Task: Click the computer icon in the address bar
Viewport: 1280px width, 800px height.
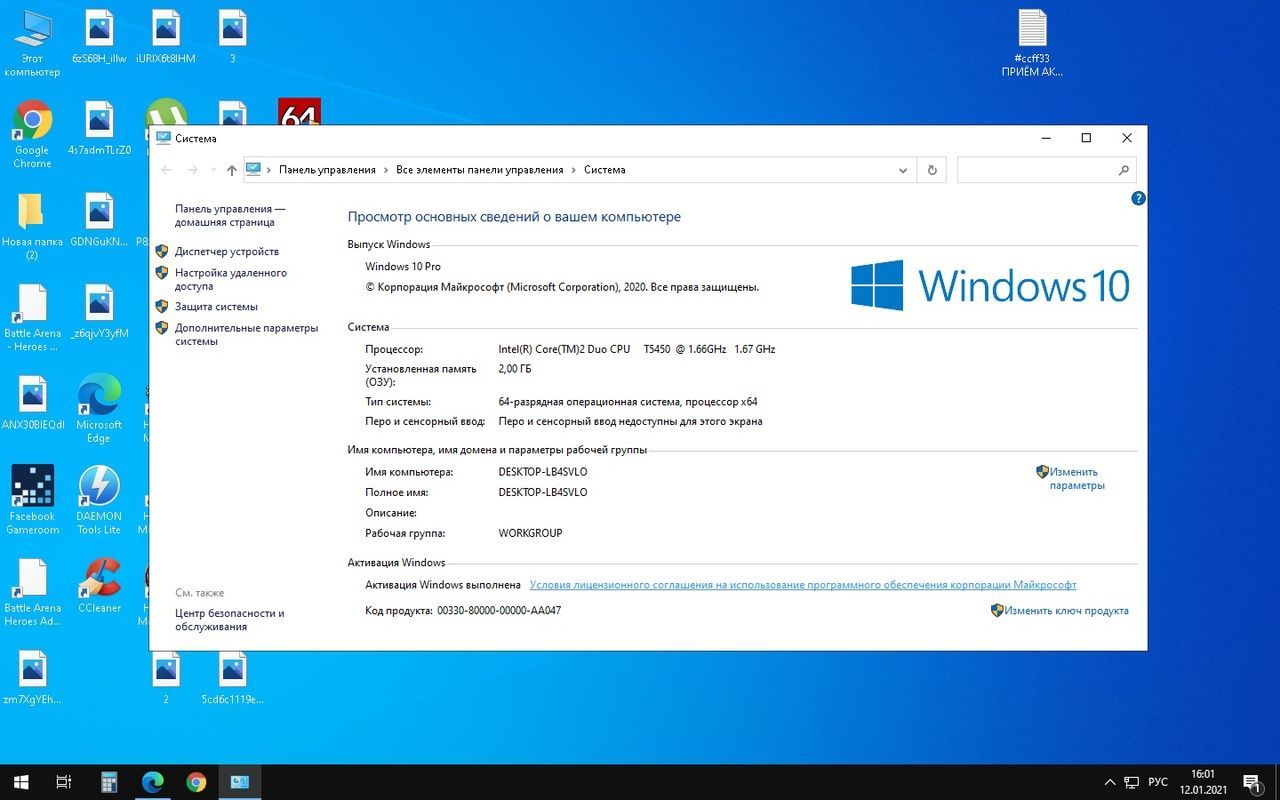Action: [254, 169]
